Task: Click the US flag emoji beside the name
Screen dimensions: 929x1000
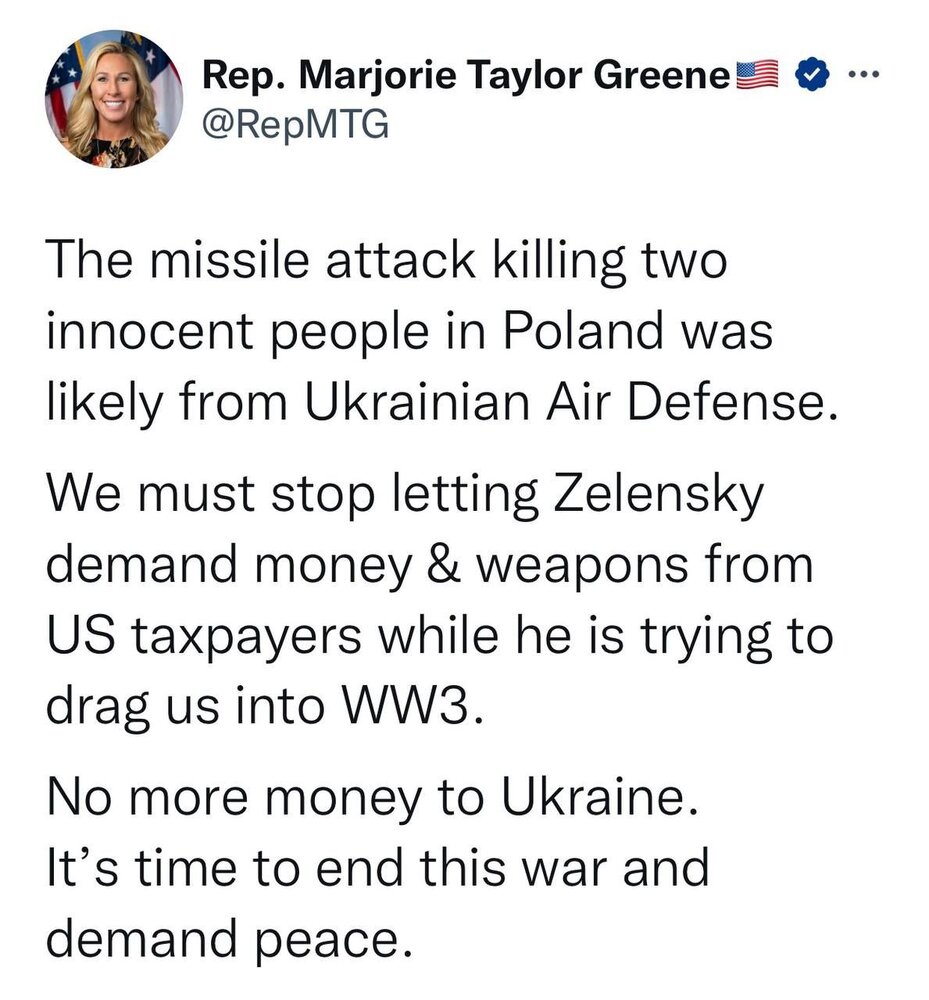Action: pyautogui.click(x=757, y=75)
